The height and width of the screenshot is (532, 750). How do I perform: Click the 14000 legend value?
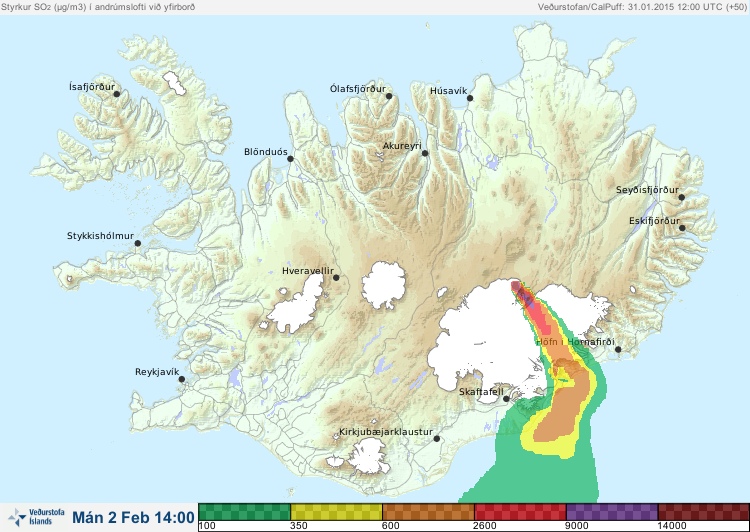671,526
